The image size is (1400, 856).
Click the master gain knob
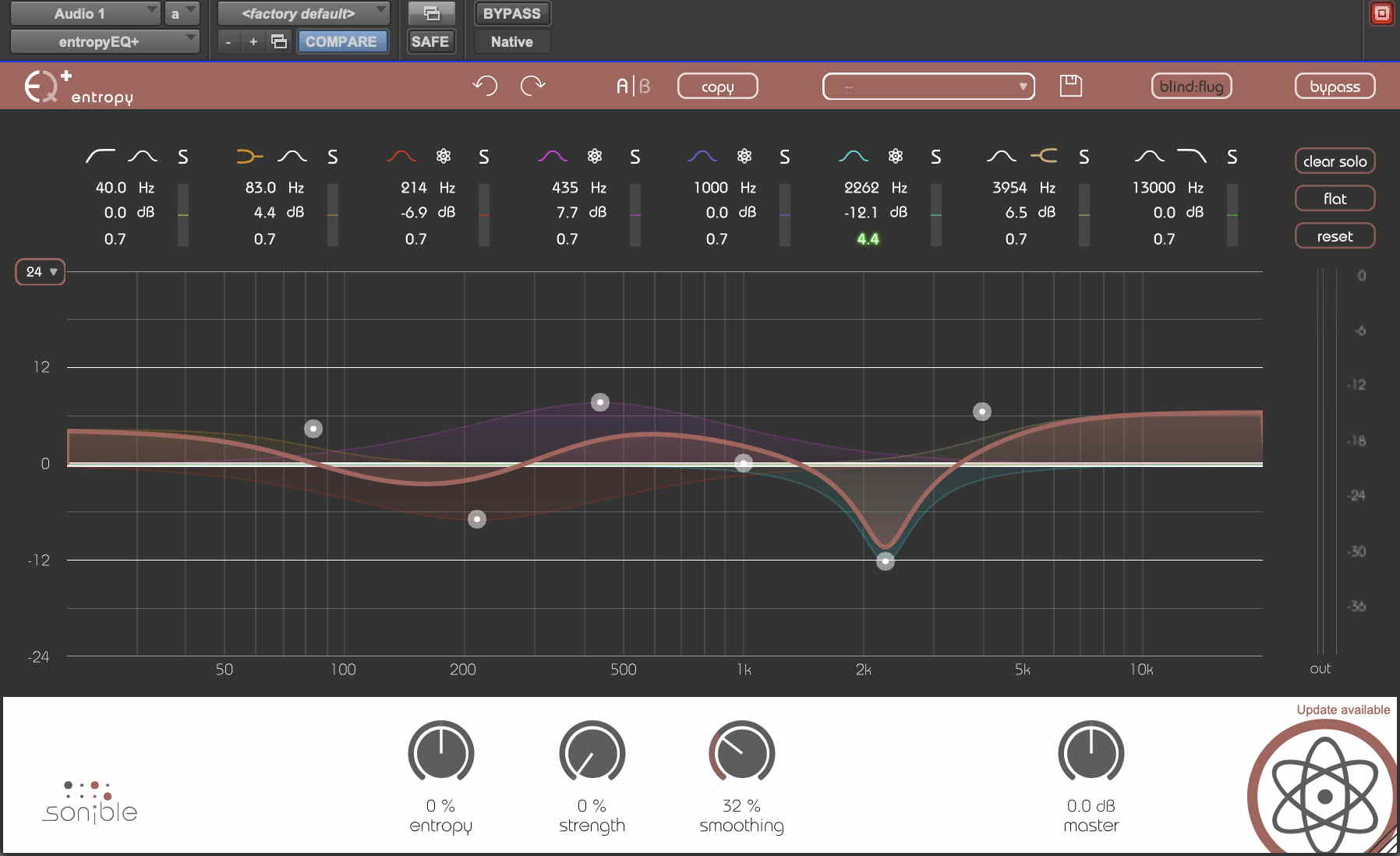(1091, 752)
